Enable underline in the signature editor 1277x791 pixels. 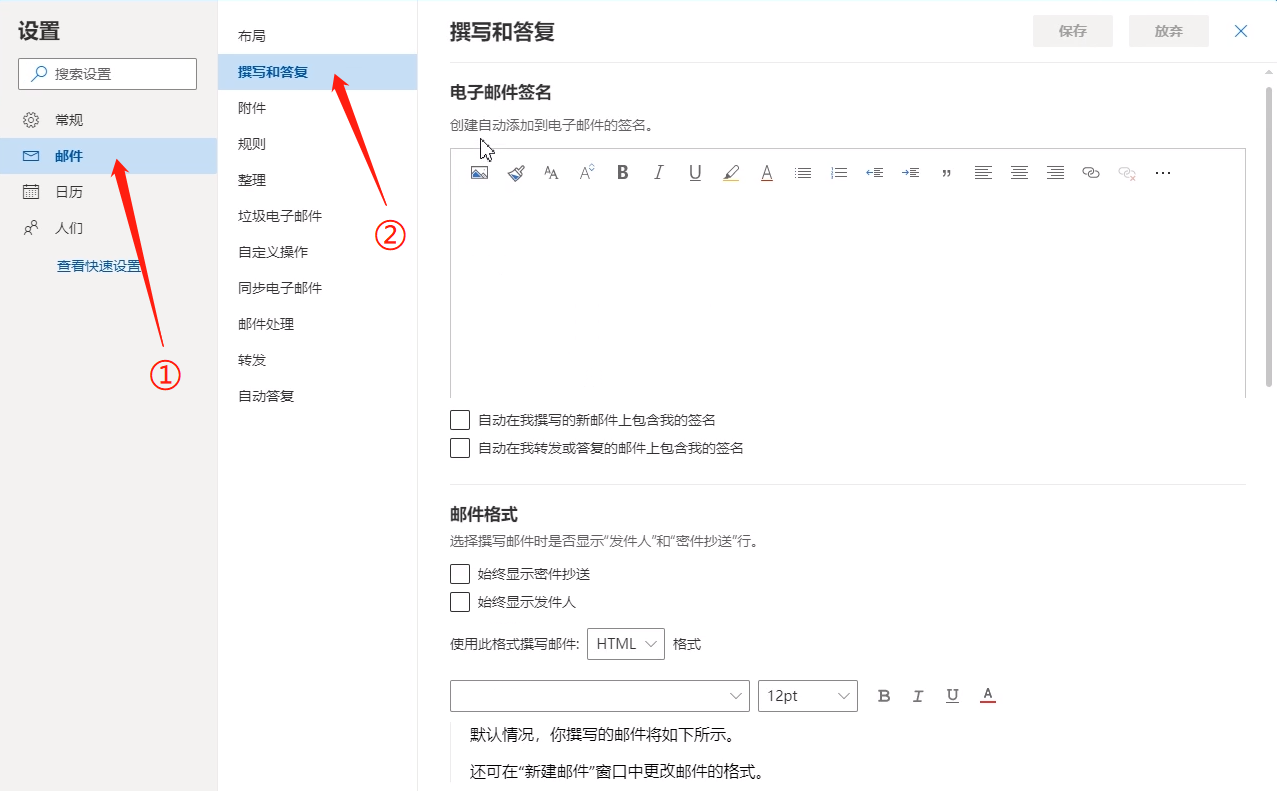[x=695, y=172]
